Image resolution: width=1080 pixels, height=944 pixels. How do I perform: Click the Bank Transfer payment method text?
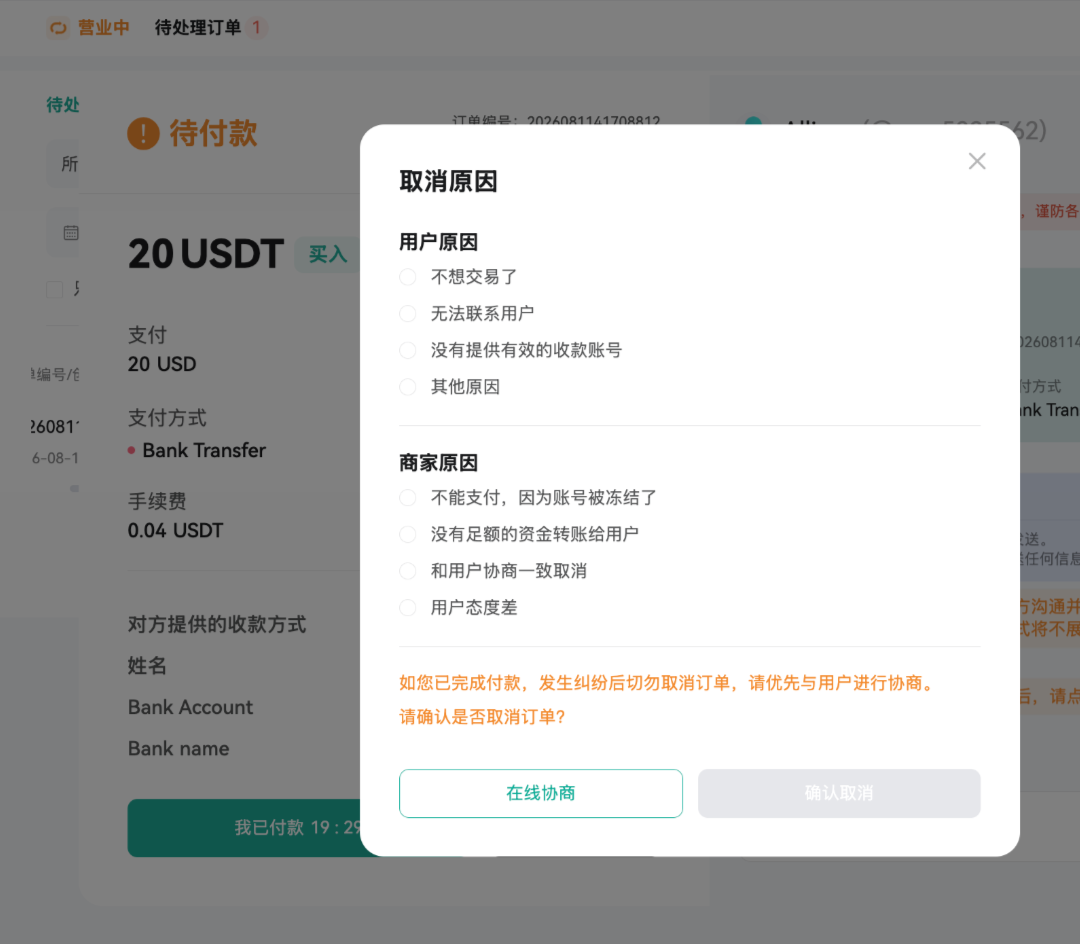204,450
